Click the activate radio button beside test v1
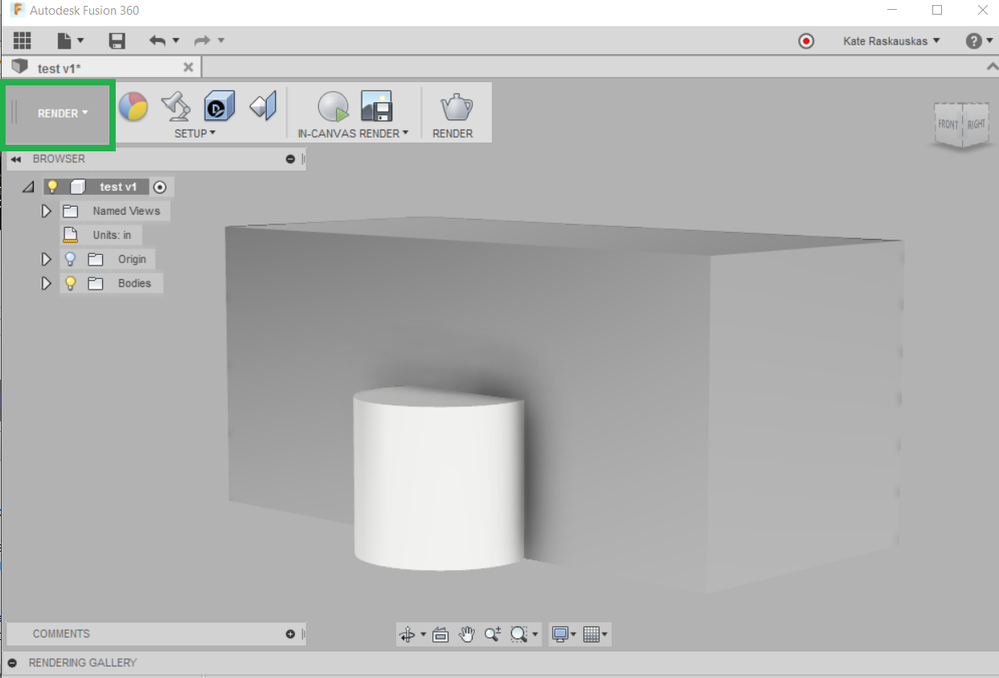Image resolution: width=999 pixels, height=678 pixels. pyautogui.click(x=160, y=187)
